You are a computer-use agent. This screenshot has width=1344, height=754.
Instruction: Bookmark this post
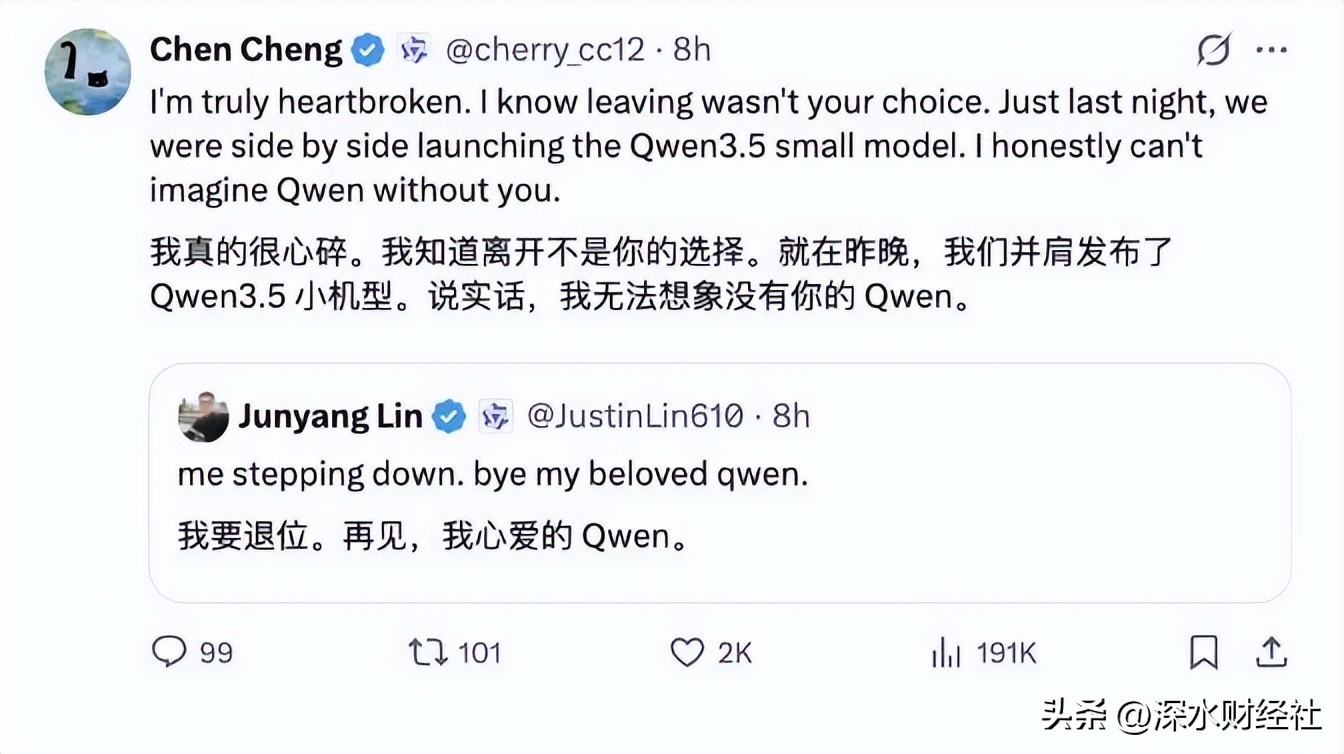tap(1204, 653)
